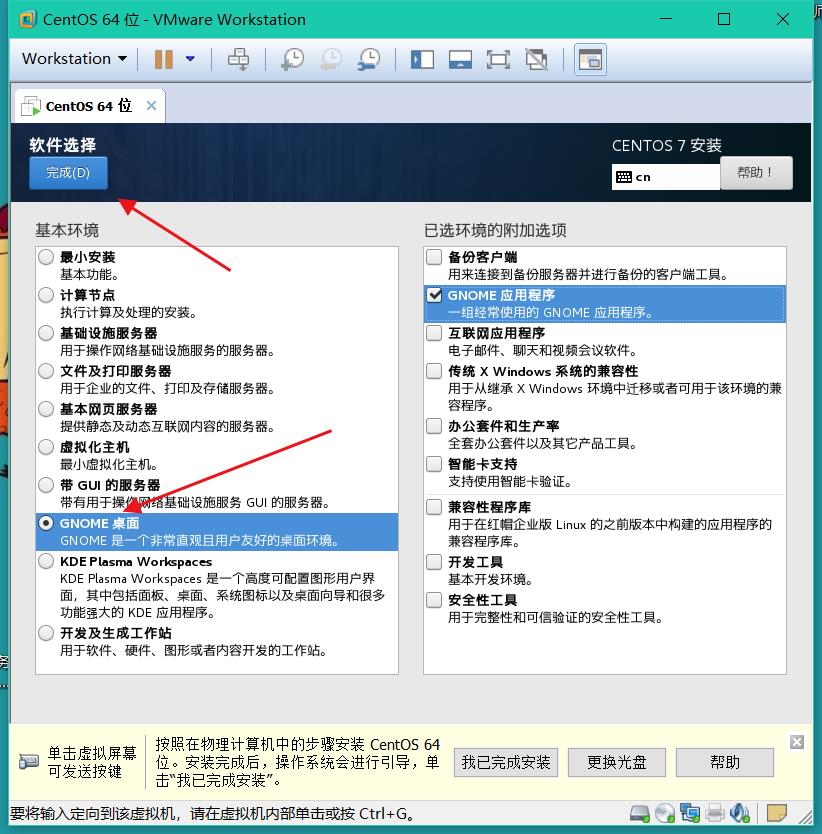
Task: Click the keyboard icon in hint bar
Action: [x=29, y=761]
